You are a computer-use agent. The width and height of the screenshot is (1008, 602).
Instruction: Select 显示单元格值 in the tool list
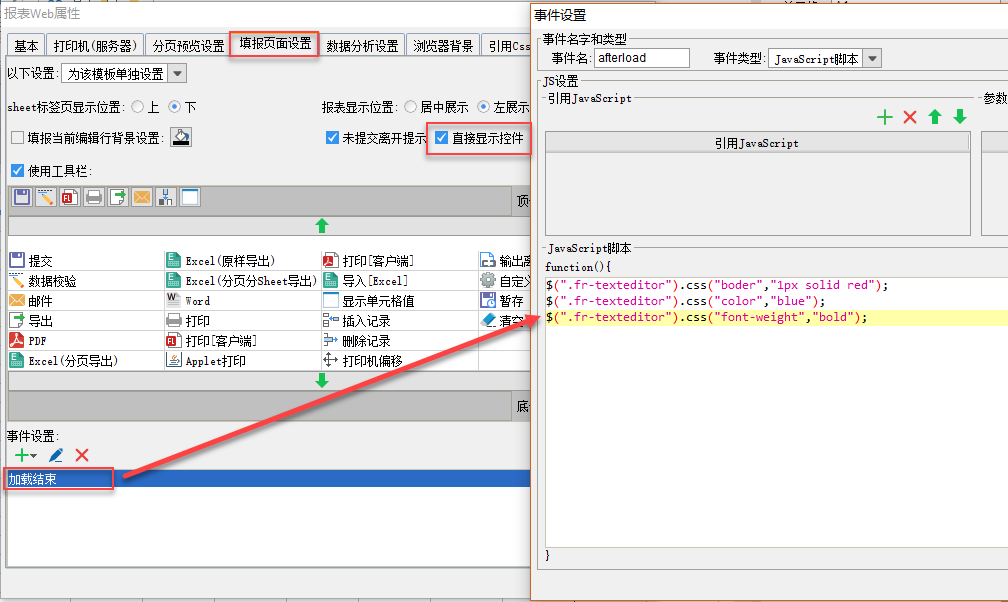tap(368, 301)
